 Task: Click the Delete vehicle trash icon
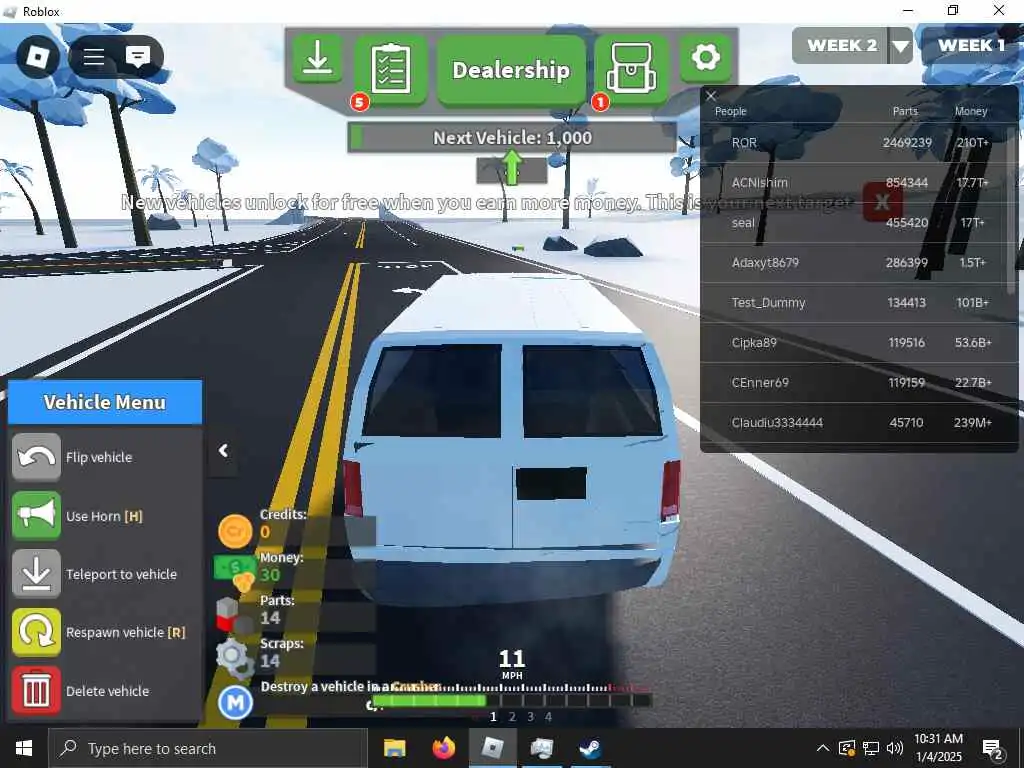point(37,691)
